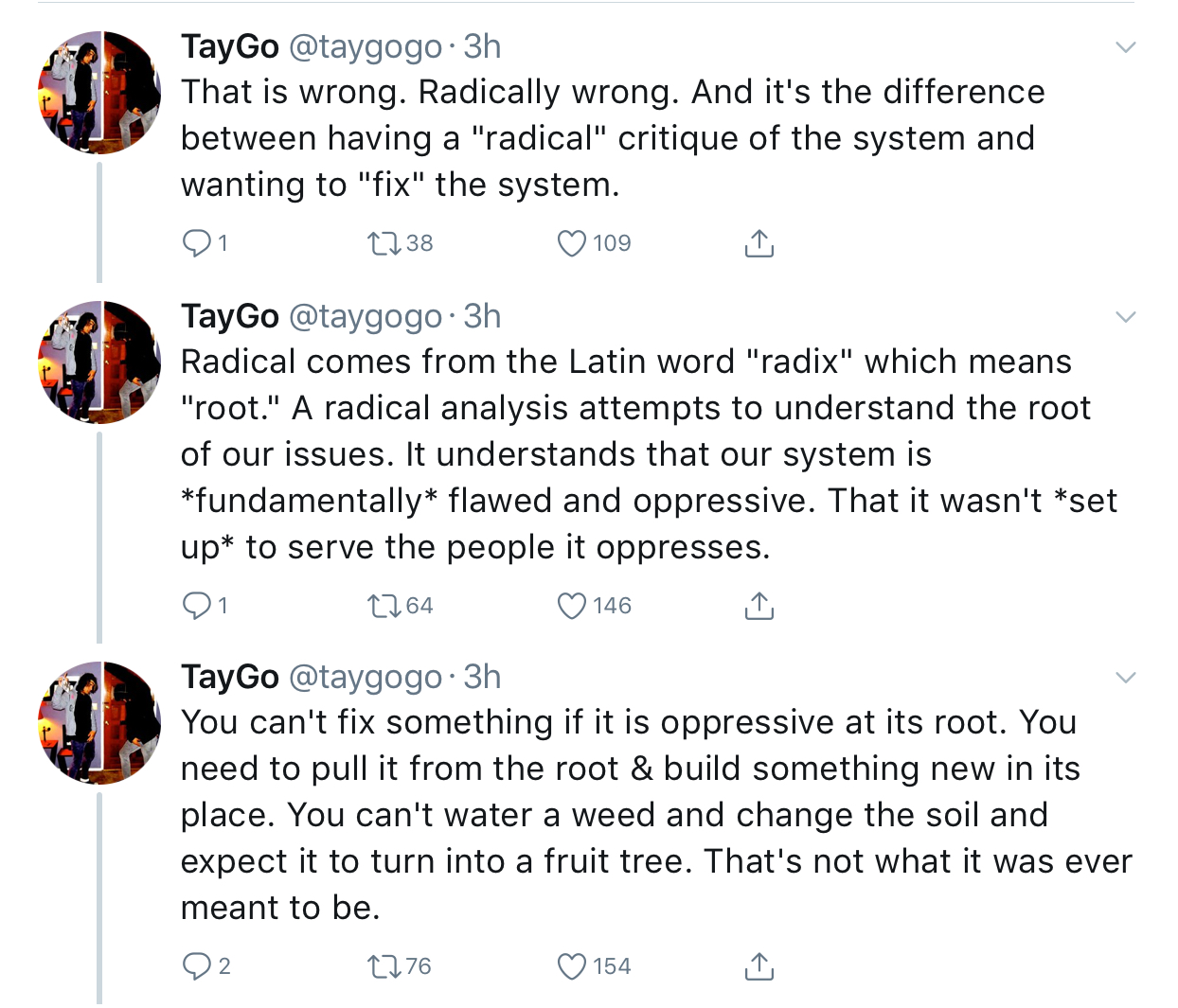Share the "radix" root tweet
This screenshot has height=1008, width=1178.
(x=759, y=606)
